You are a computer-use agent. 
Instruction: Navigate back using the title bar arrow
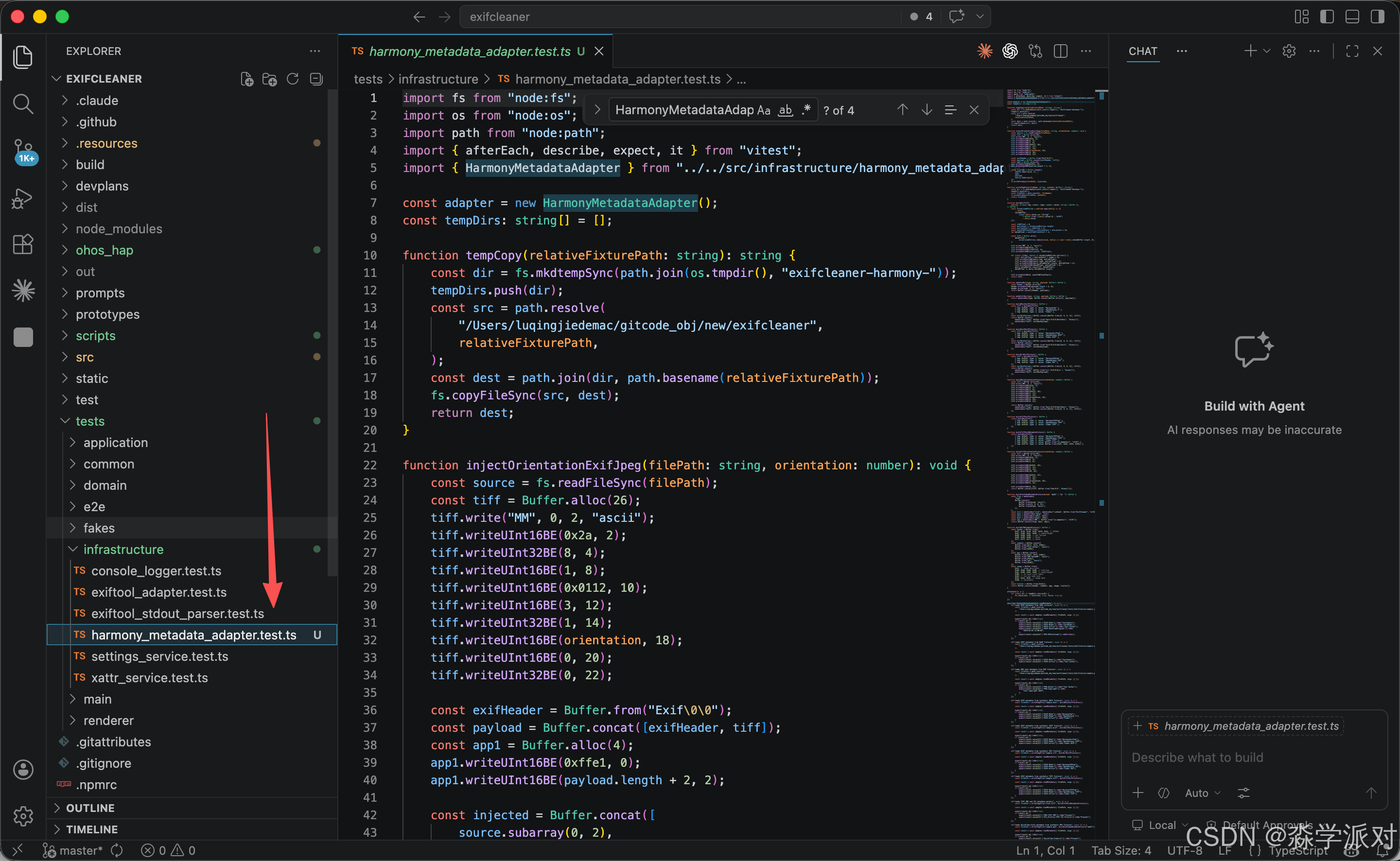(419, 17)
